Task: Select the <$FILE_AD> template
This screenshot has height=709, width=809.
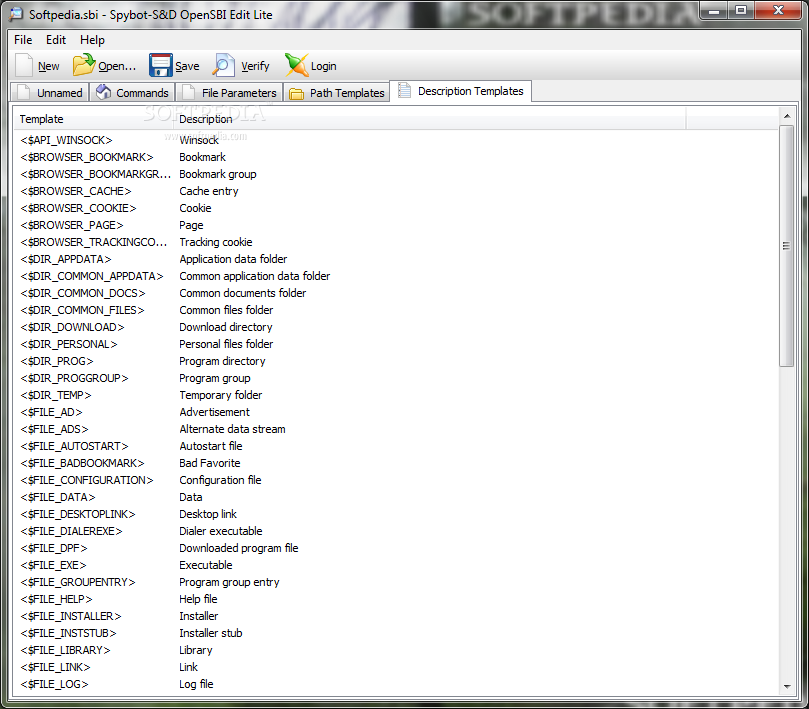Action: tap(51, 412)
